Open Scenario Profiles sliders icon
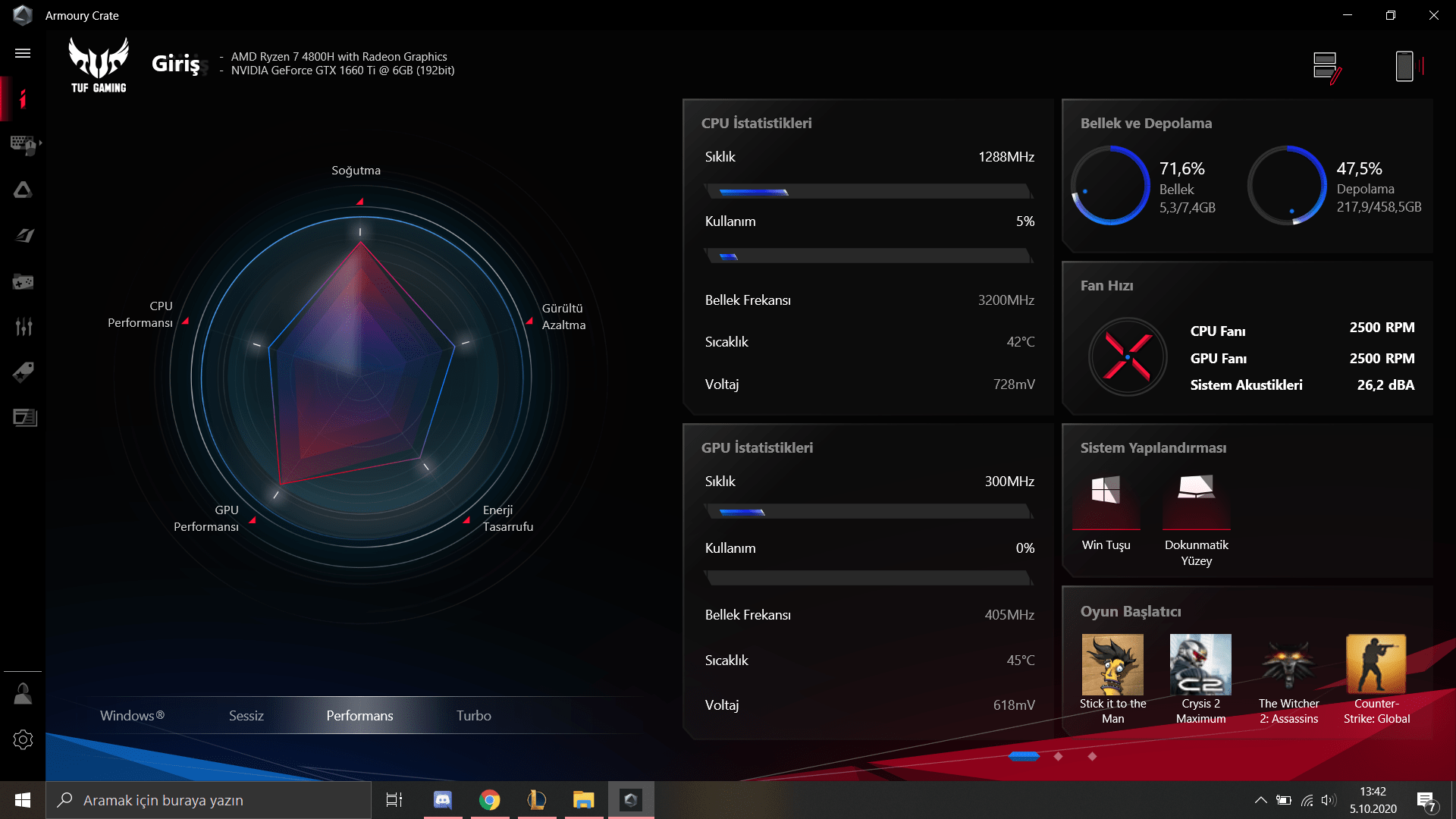Viewport: 1456px width, 819px height. 23,327
